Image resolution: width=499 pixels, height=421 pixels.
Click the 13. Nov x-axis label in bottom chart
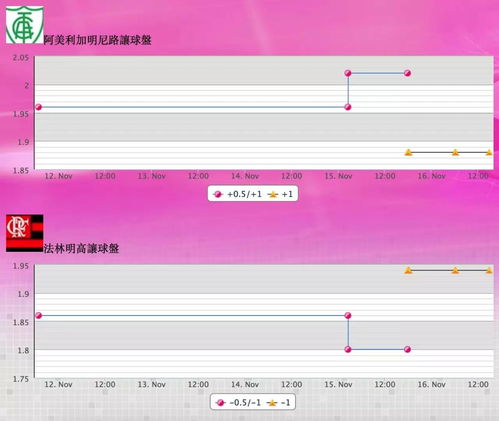152,384
